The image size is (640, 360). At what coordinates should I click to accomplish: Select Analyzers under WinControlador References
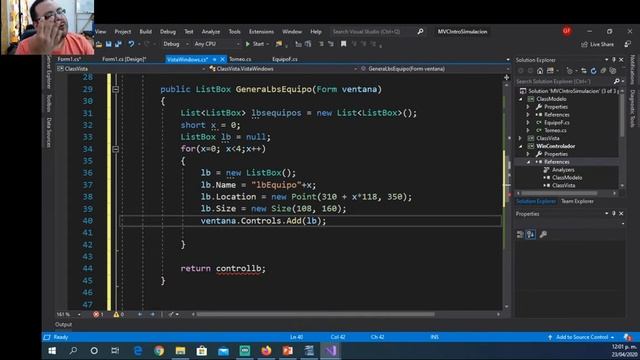click(x=563, y=170)
